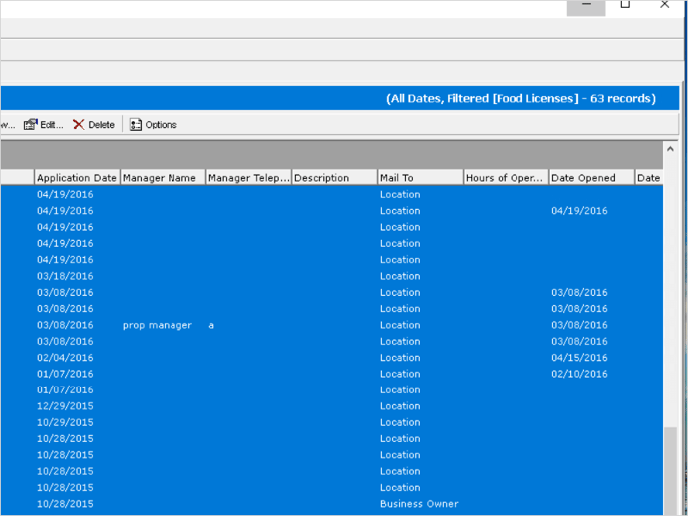The height and width of the screenshot is (516, 688).
Task: Sort by Application Date column header
Action: pyautogui.click(x=77, y=178)
